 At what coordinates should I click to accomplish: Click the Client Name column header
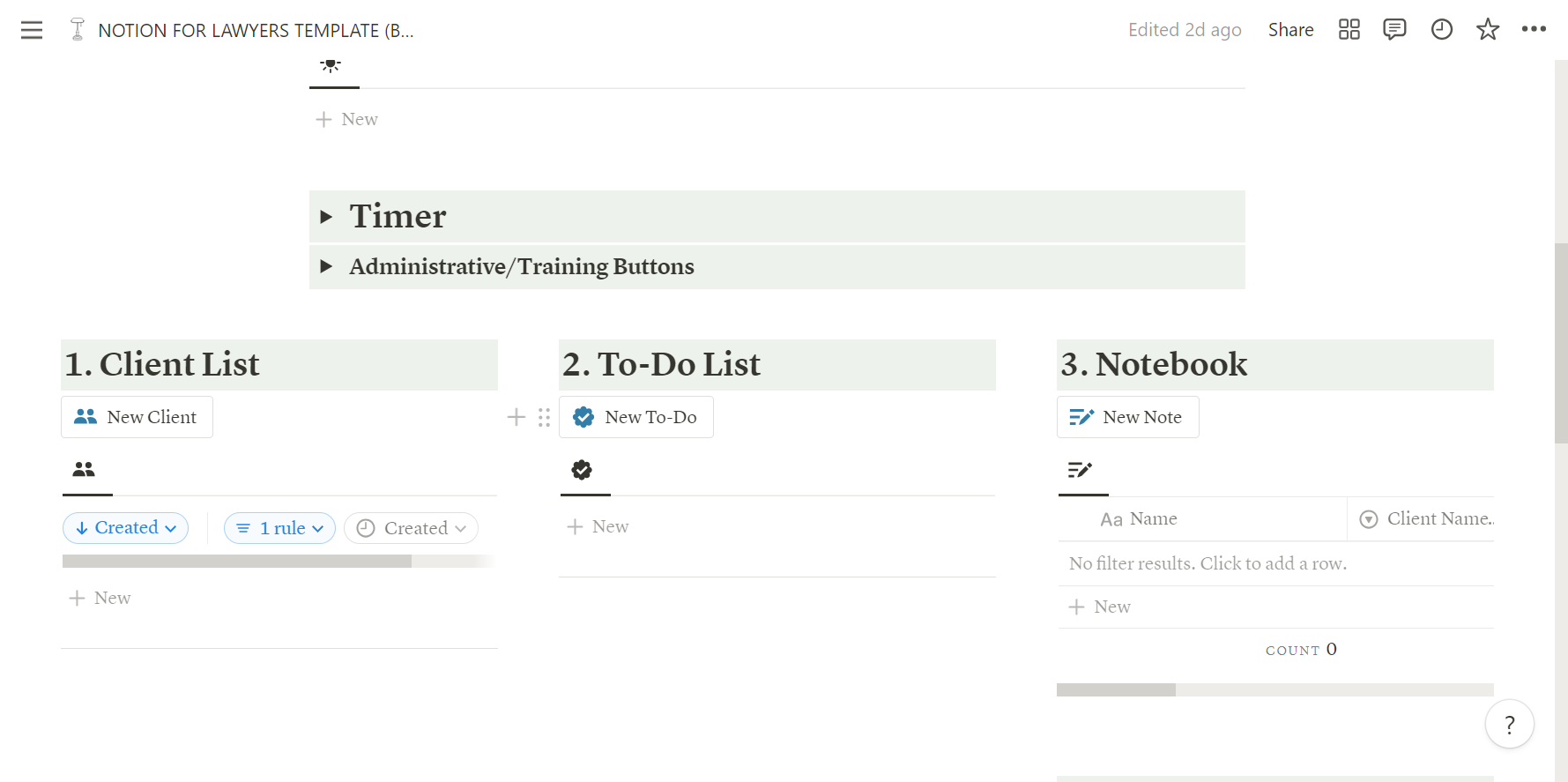click(1421, 519)
